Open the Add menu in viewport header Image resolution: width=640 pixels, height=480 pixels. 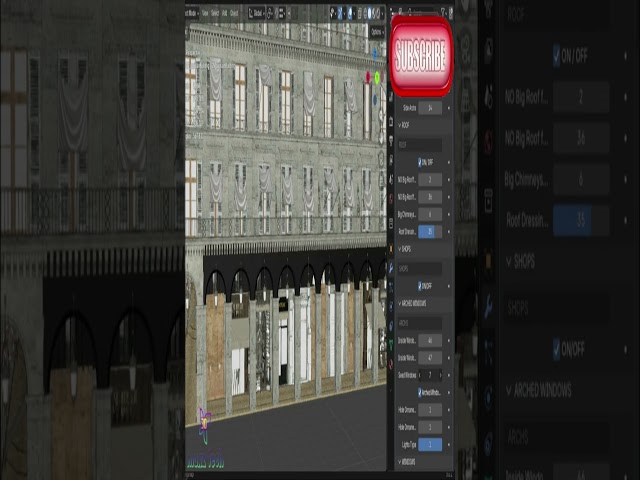(x=224, y=13)
